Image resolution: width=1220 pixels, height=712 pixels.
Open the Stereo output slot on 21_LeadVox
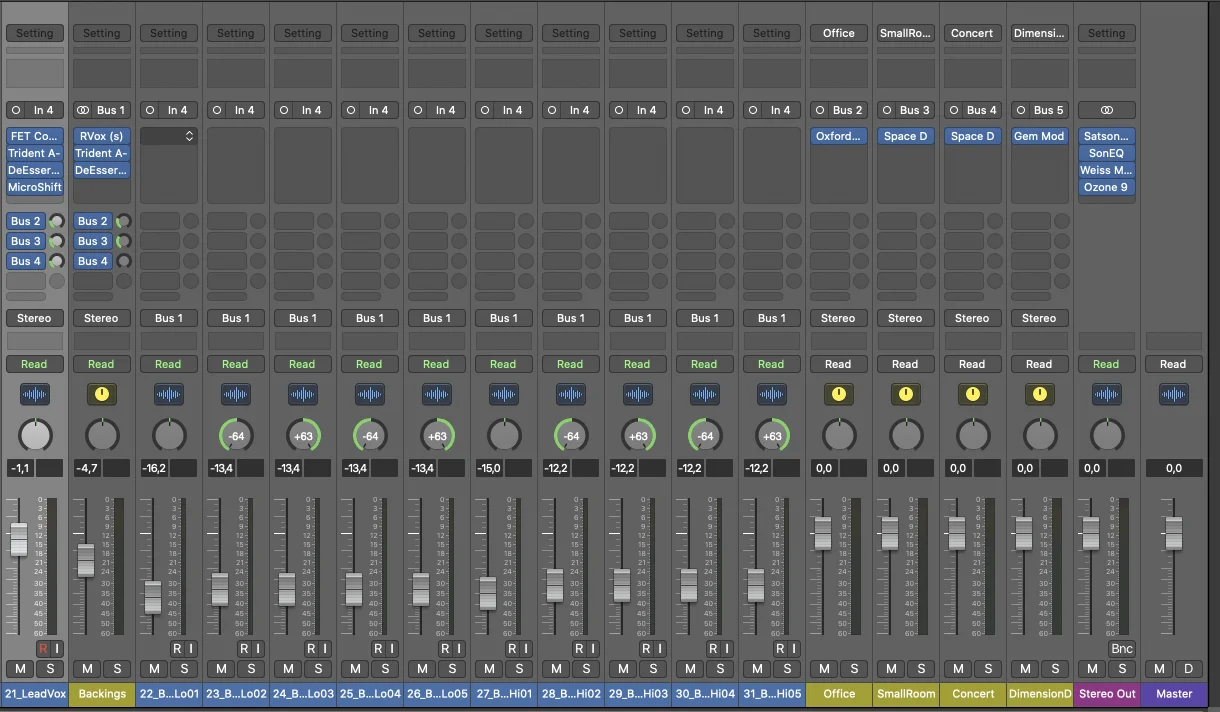point(35,318)
